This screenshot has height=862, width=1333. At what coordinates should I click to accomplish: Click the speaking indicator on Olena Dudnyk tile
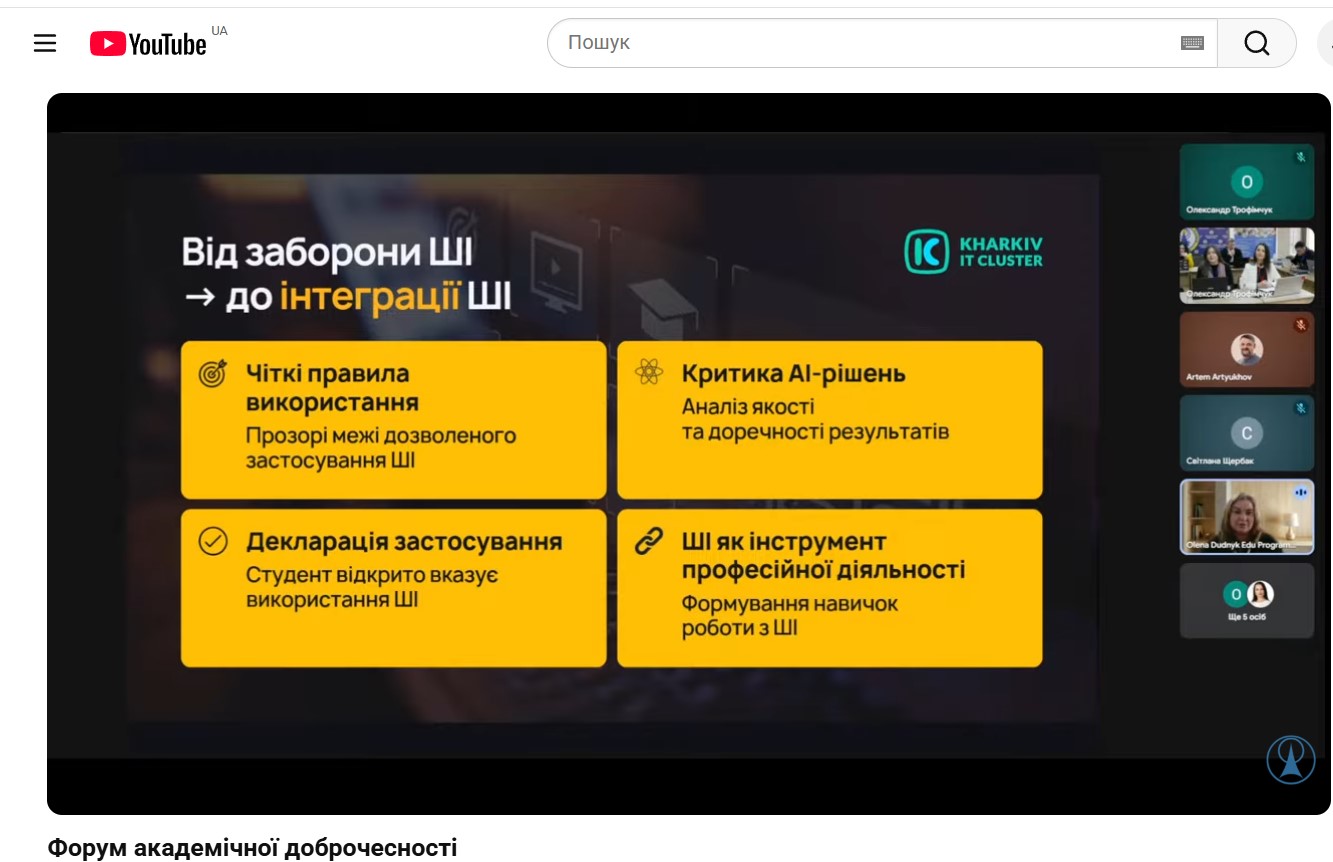coord(1300,492)
